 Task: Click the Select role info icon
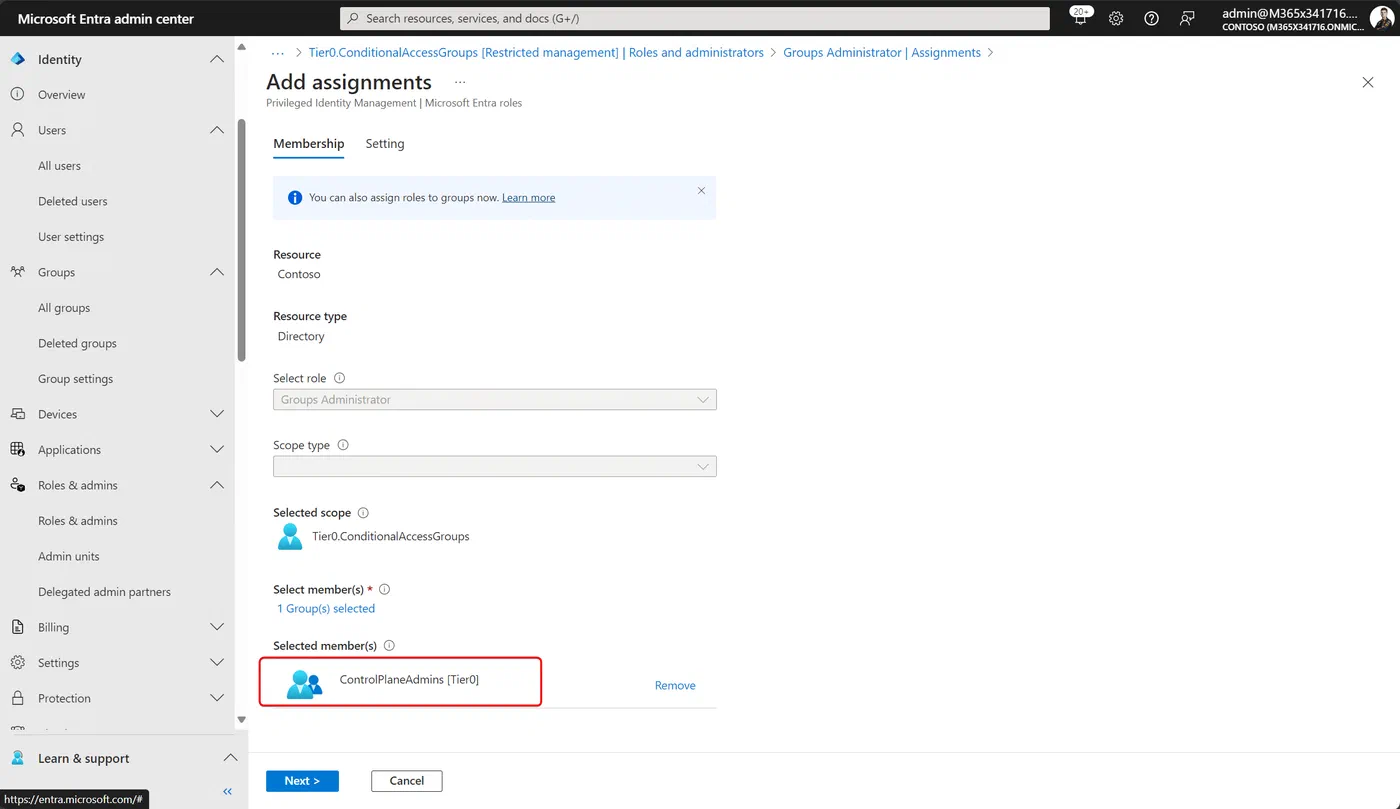339,378
